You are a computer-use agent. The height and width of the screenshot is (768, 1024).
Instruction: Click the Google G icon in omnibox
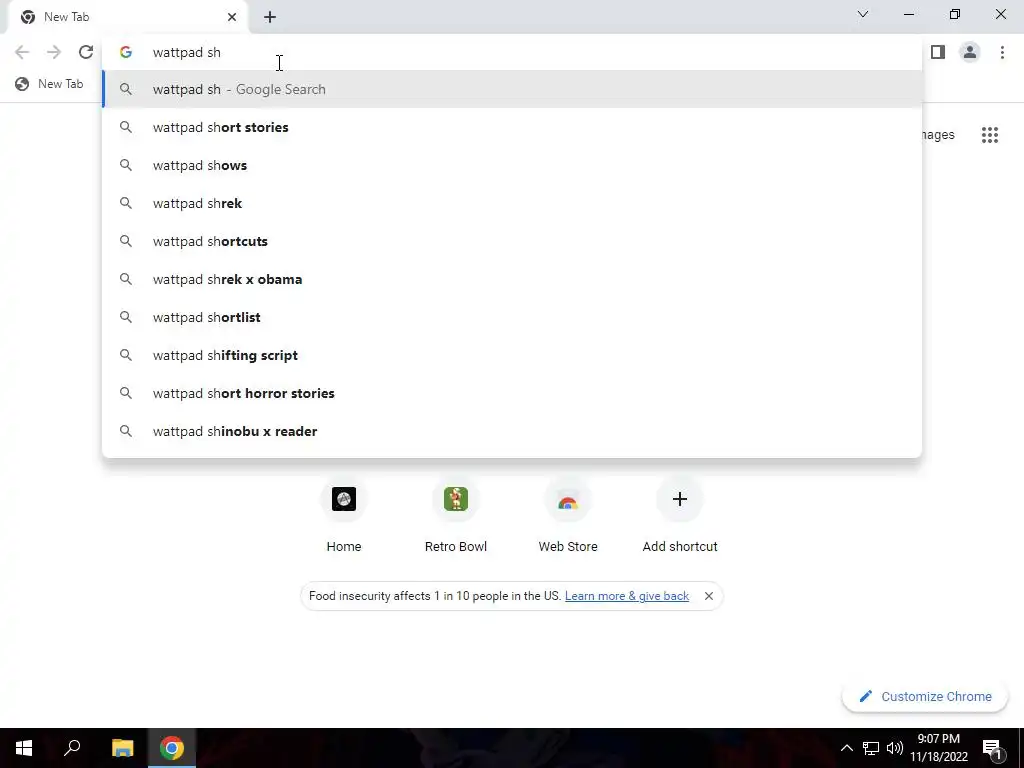tap(125, 52)
